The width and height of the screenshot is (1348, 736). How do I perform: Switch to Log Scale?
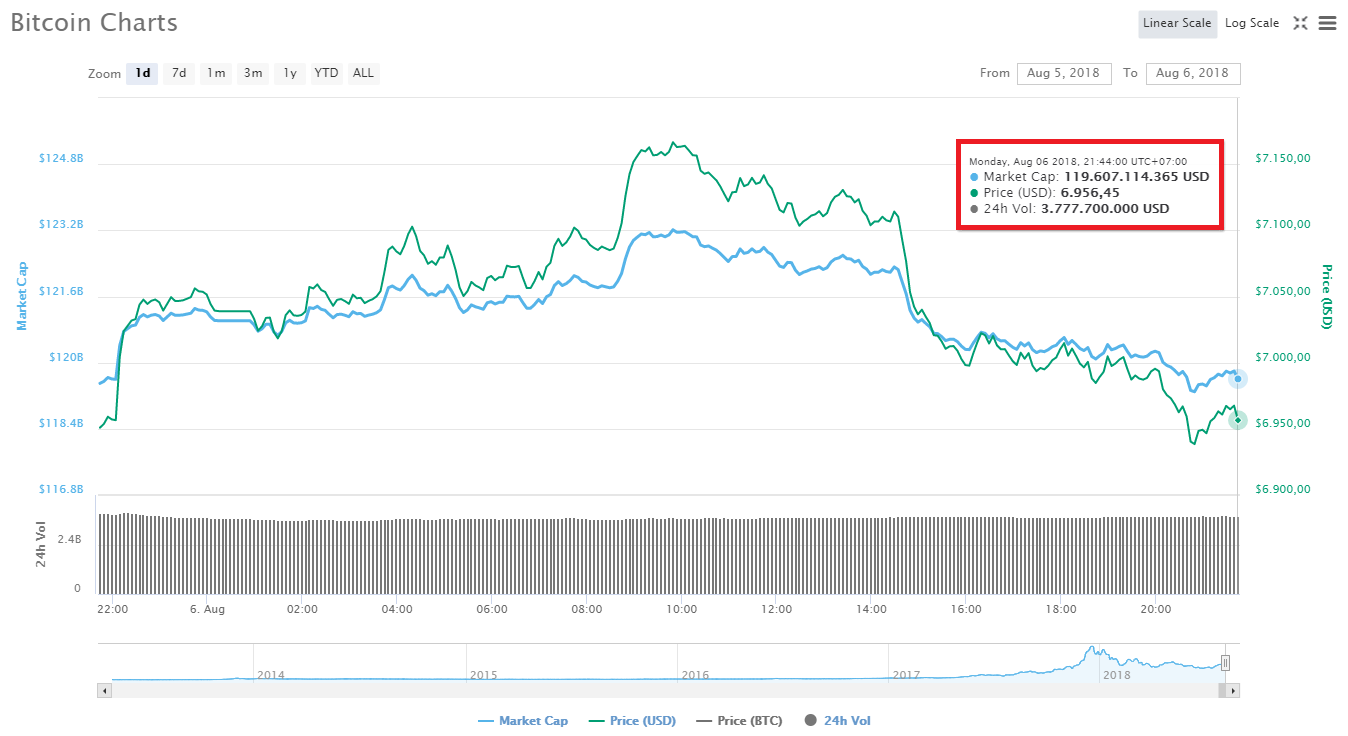coord(1251,23)
